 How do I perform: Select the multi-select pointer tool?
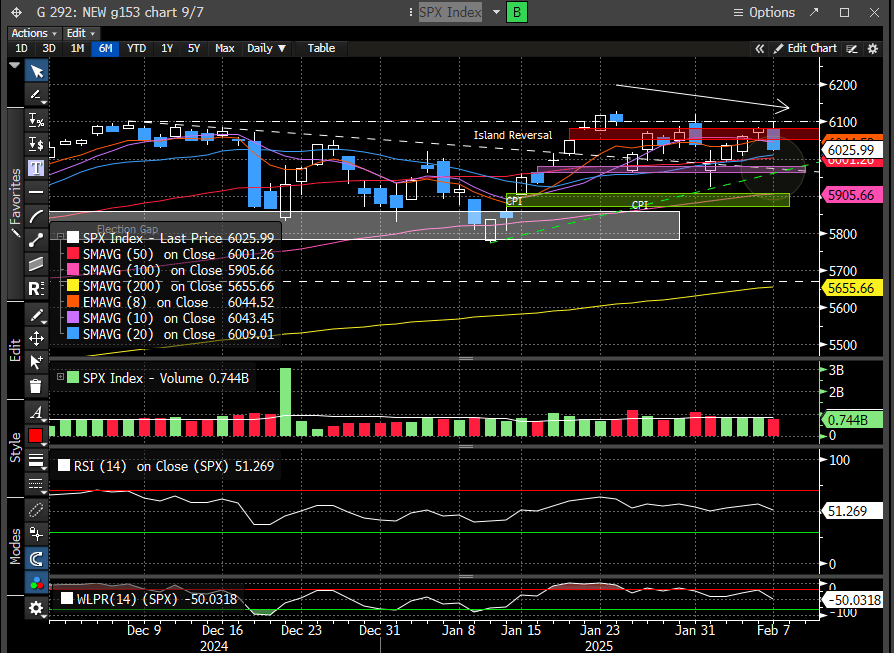click(x=36, y=362)
